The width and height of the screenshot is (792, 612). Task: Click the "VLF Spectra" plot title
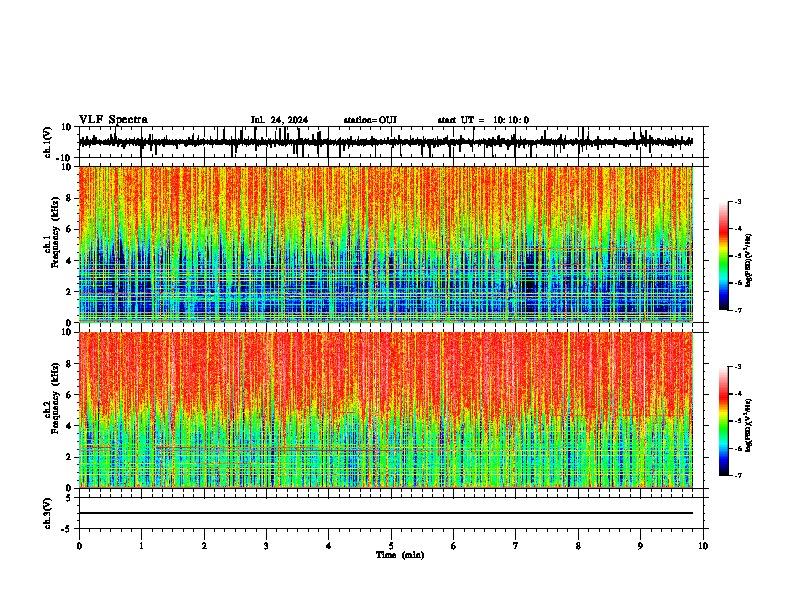click(113, 120)
